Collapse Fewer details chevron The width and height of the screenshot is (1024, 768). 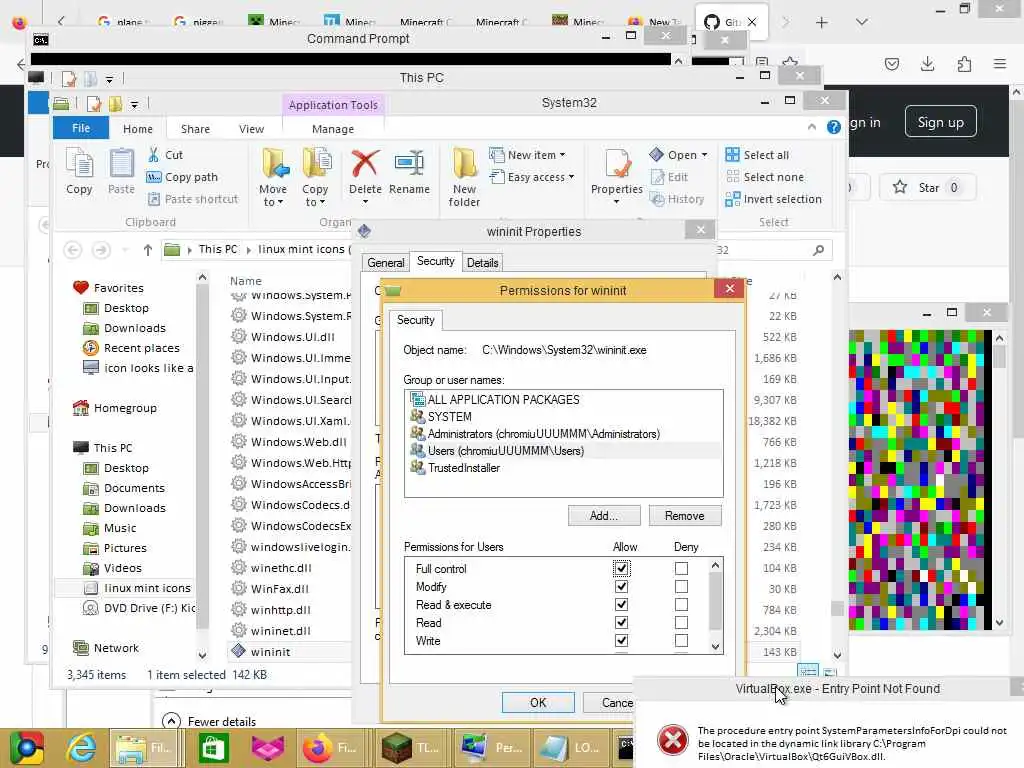pyautogui.click(x=171, y=721)
